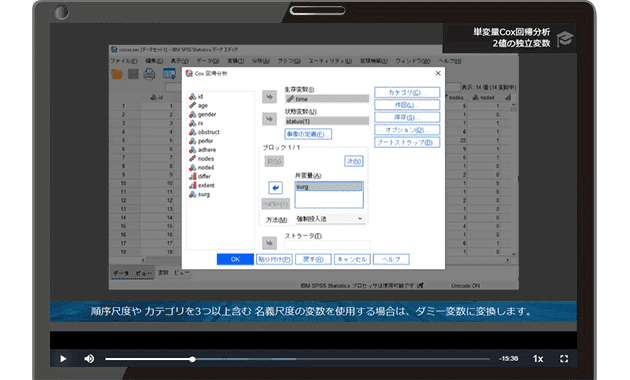630x380 pixels.
Task: Select extent in the variable list
Action: pos(206,185)
